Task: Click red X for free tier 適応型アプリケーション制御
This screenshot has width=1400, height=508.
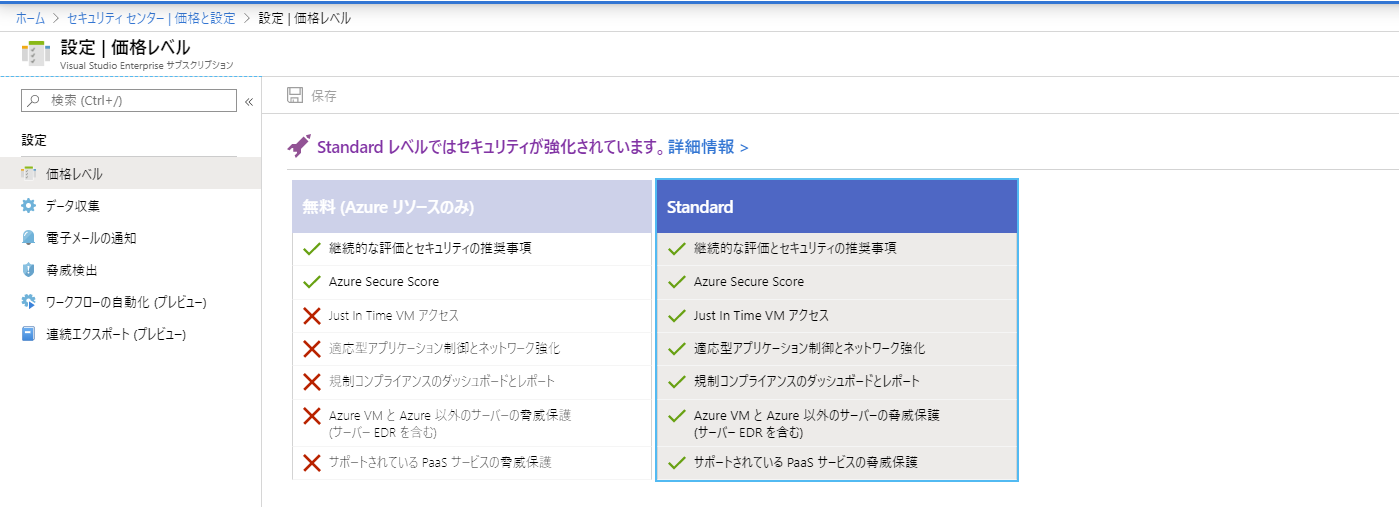Action: click(311, 349)
